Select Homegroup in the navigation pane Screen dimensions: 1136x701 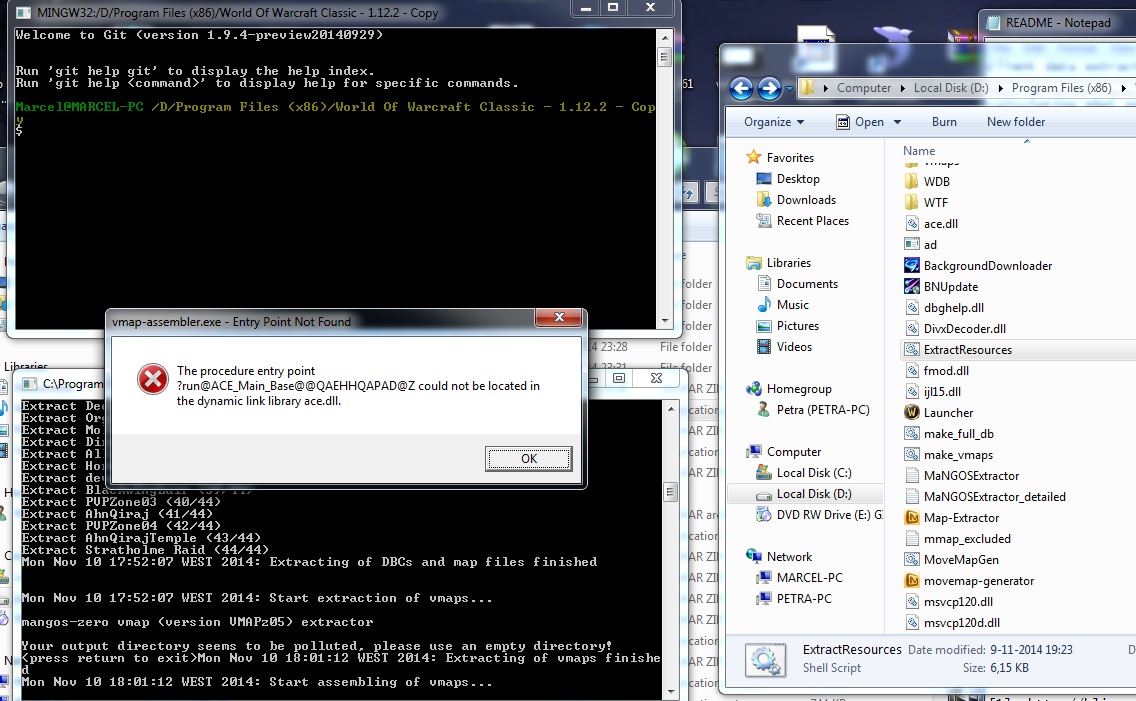click(798, 388)
